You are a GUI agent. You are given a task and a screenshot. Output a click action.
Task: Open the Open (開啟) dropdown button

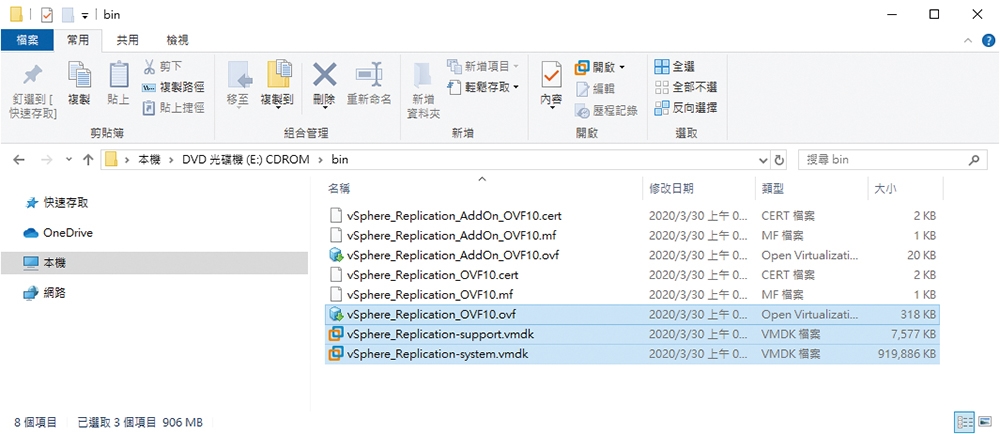600,67
